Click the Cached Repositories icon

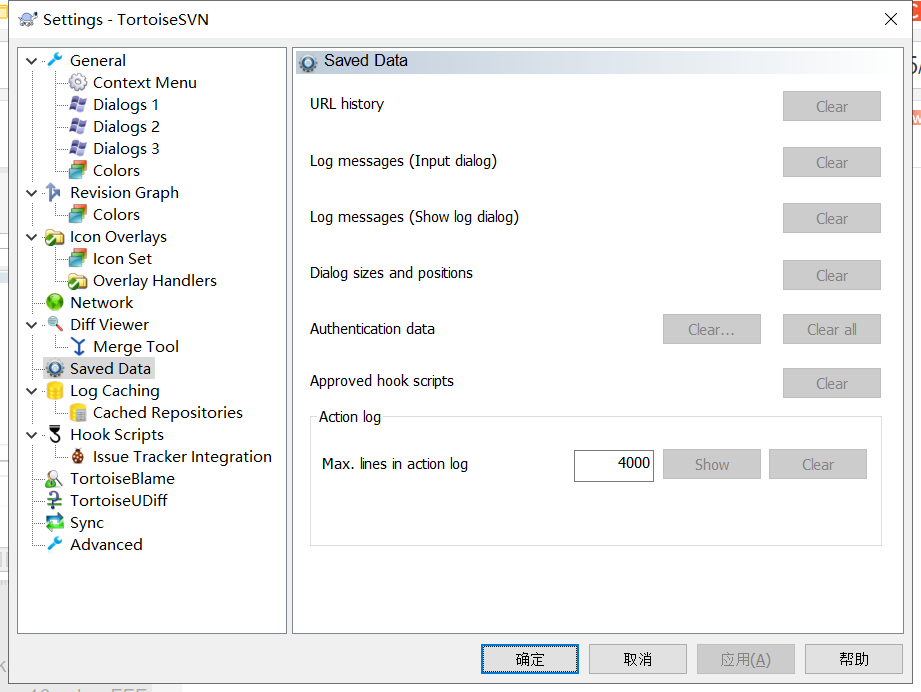click(78, 412)
